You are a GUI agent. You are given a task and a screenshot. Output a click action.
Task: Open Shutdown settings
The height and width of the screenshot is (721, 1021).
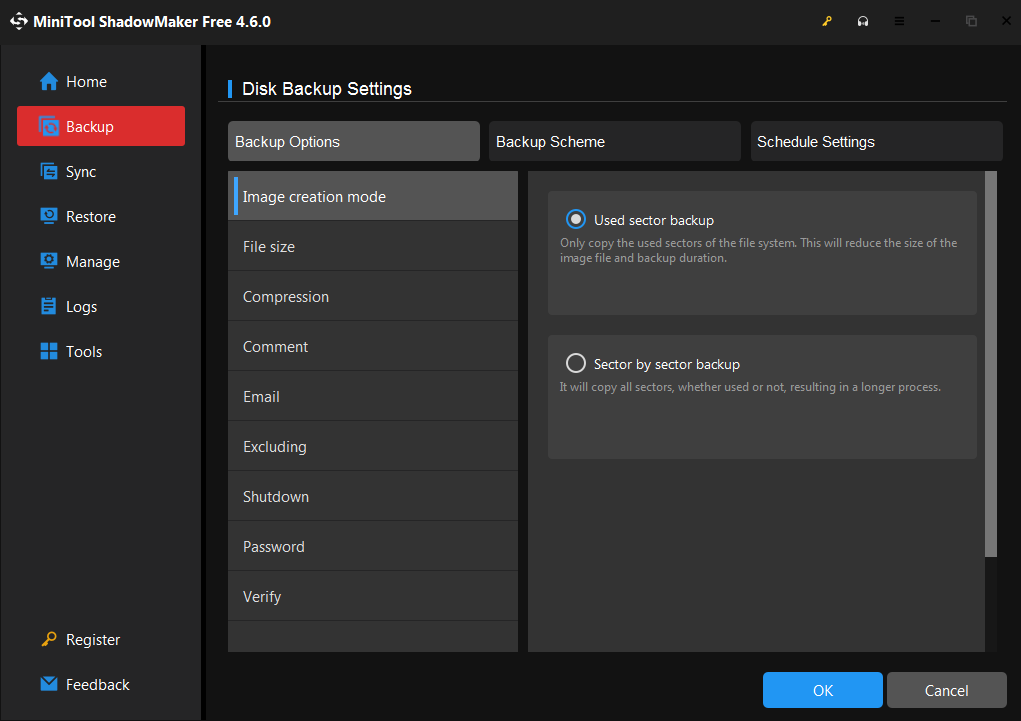pyautogui.click(x=373, y=496)
